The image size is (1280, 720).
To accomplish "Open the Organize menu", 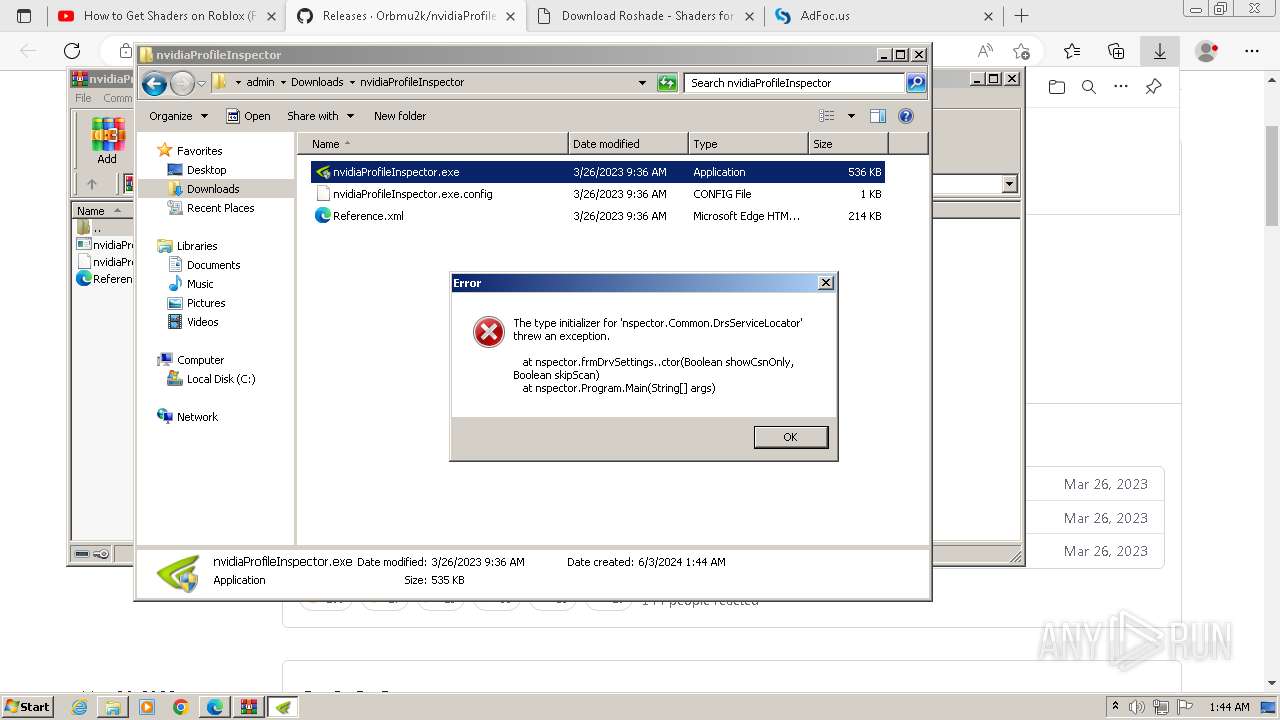I will 178,116.
